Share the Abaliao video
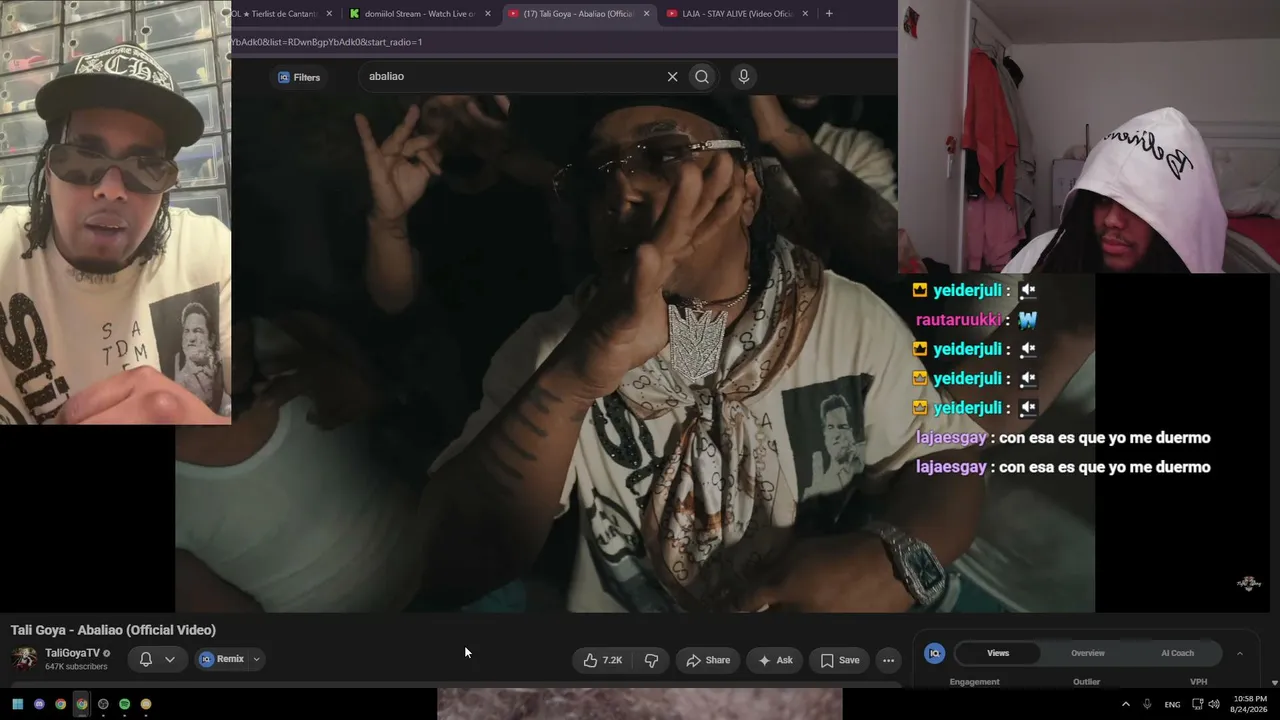 708,660
